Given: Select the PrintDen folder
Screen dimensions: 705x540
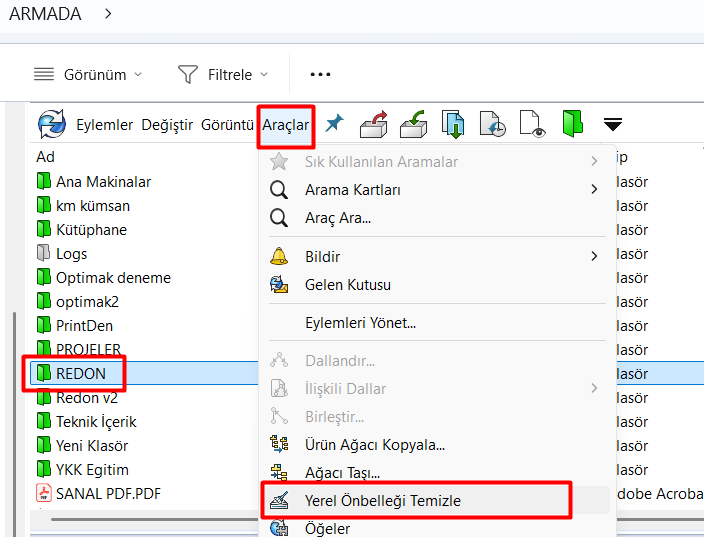Looking at the screenshot, I should coord(84,326).
